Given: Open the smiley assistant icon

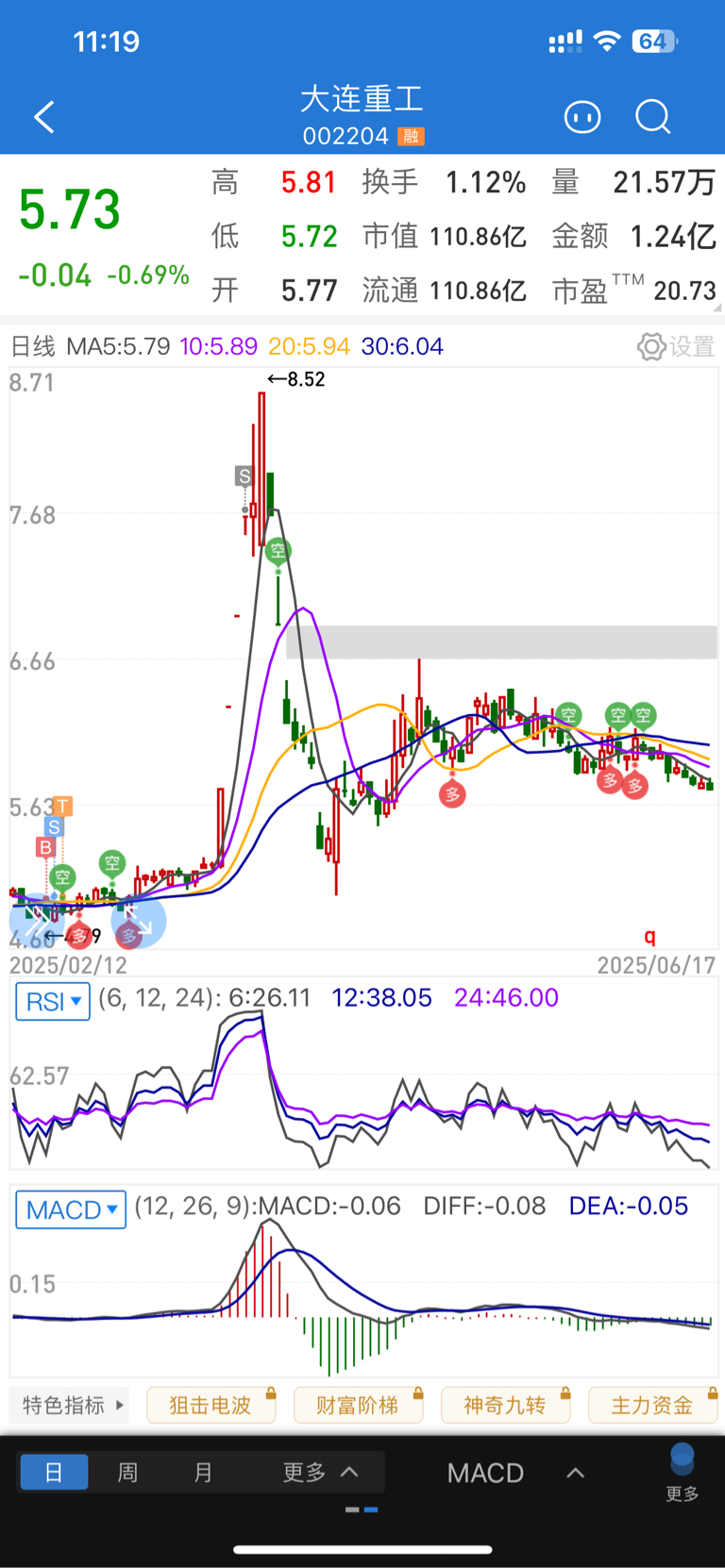Looking at the screenshot, I should point(582,117).
